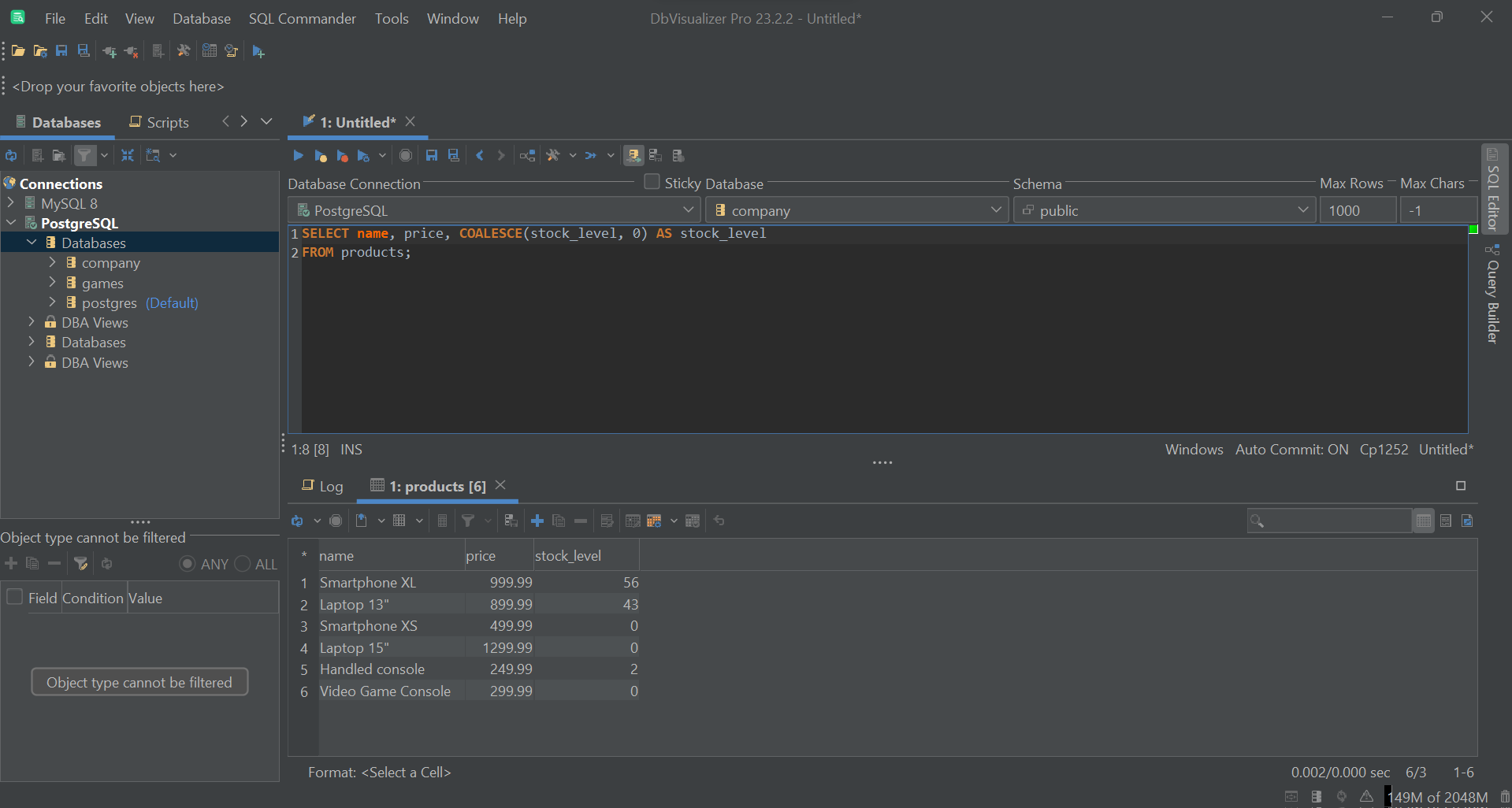Viewport: 1512px width, 808px height.
Task: Click the funnel filter icon in result grid toolbar
Action: click(468, 521)
